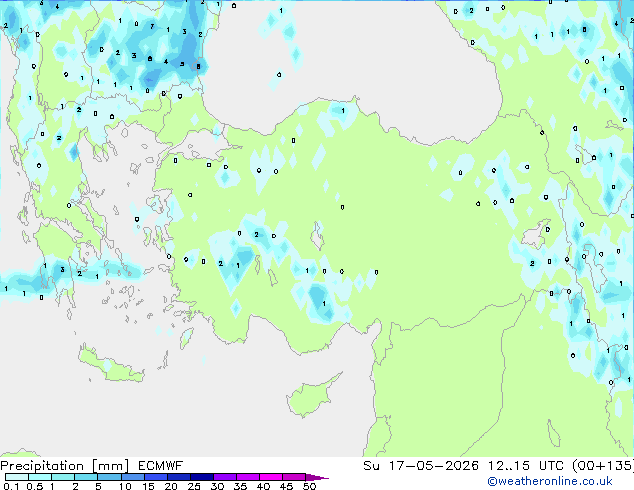Click the forecast date and time text
The image size is (634, 490).
coord(498,466)
